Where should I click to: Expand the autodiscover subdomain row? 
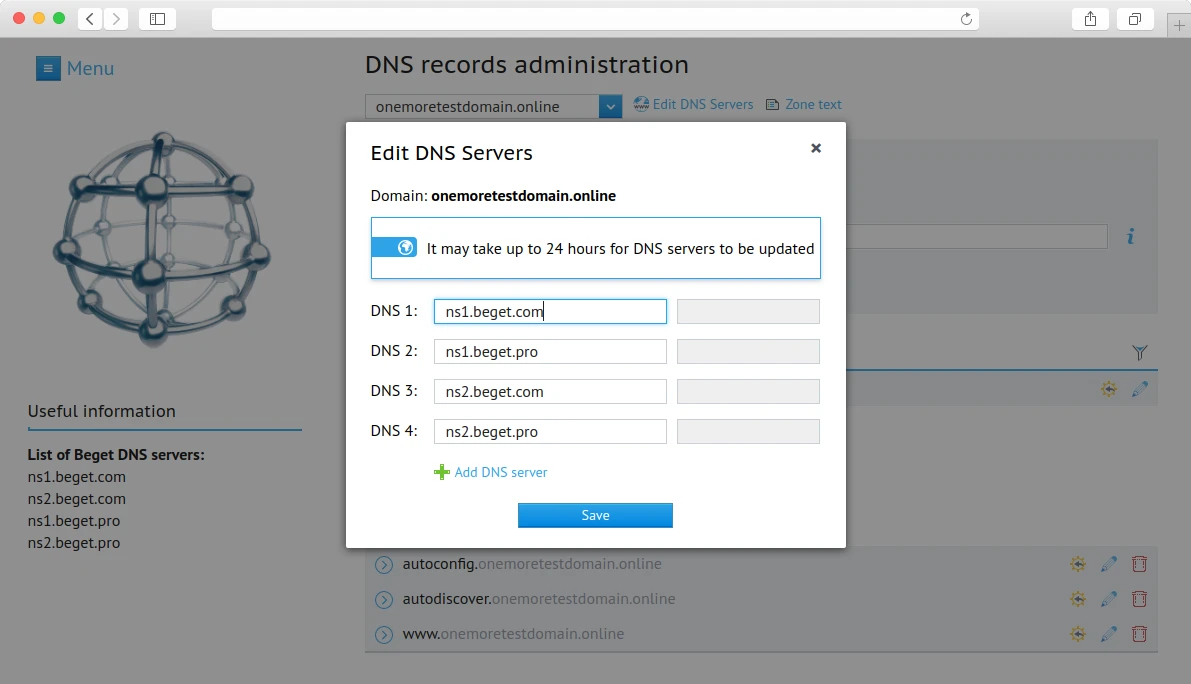(x=384, y=600)
